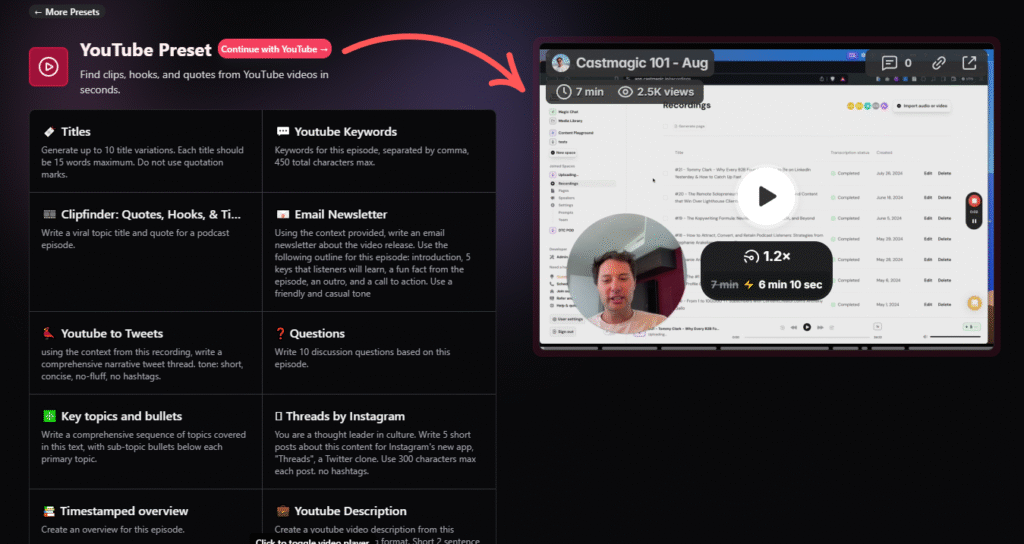Image resolution: width=1024 pixels, height=544 pixels.
Task: Copy video link with chain icon
Action: 938,63
